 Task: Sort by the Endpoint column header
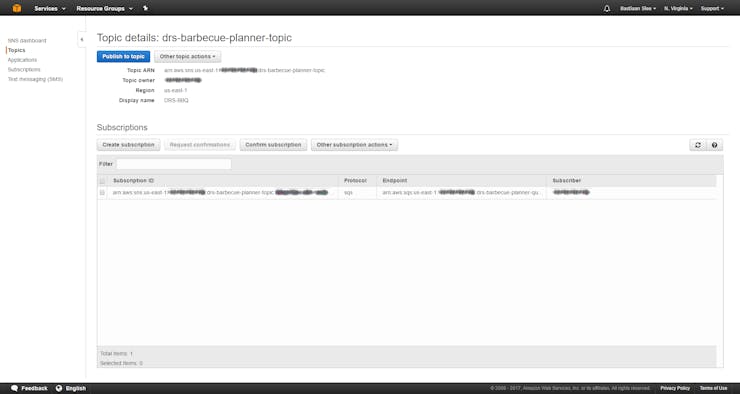pyautogui.click(x=395, y=181)
